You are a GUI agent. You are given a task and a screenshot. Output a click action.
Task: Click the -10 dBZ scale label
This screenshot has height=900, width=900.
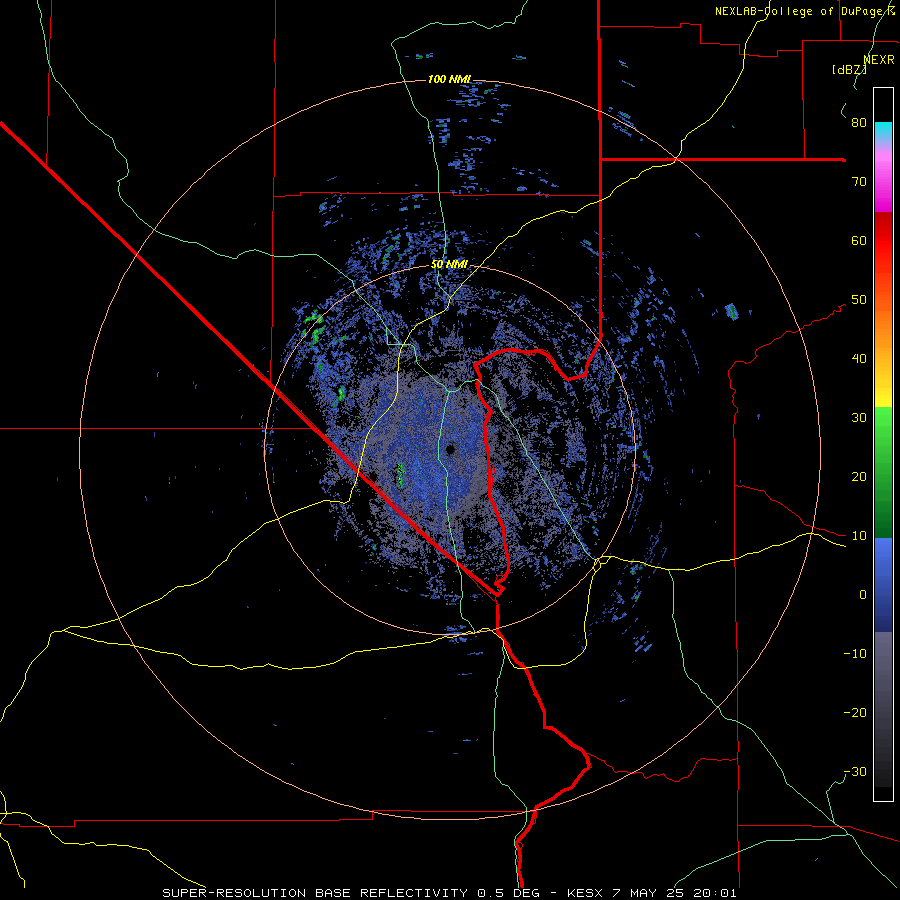click(x=855, y=654)
